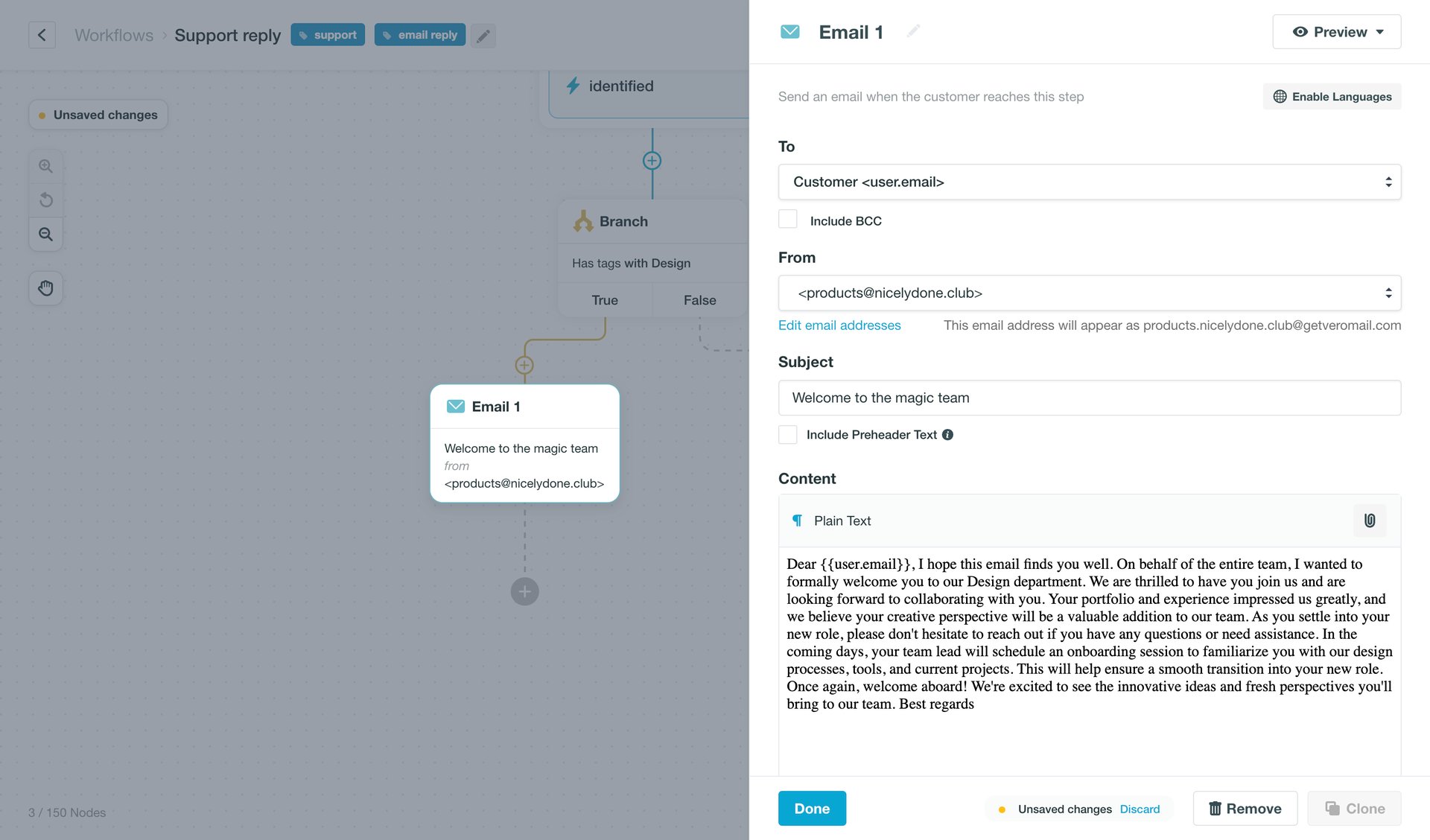Select the zoom in tool on canvas
The width and height of the screenshot is (1430, 840).
point(45,166)
